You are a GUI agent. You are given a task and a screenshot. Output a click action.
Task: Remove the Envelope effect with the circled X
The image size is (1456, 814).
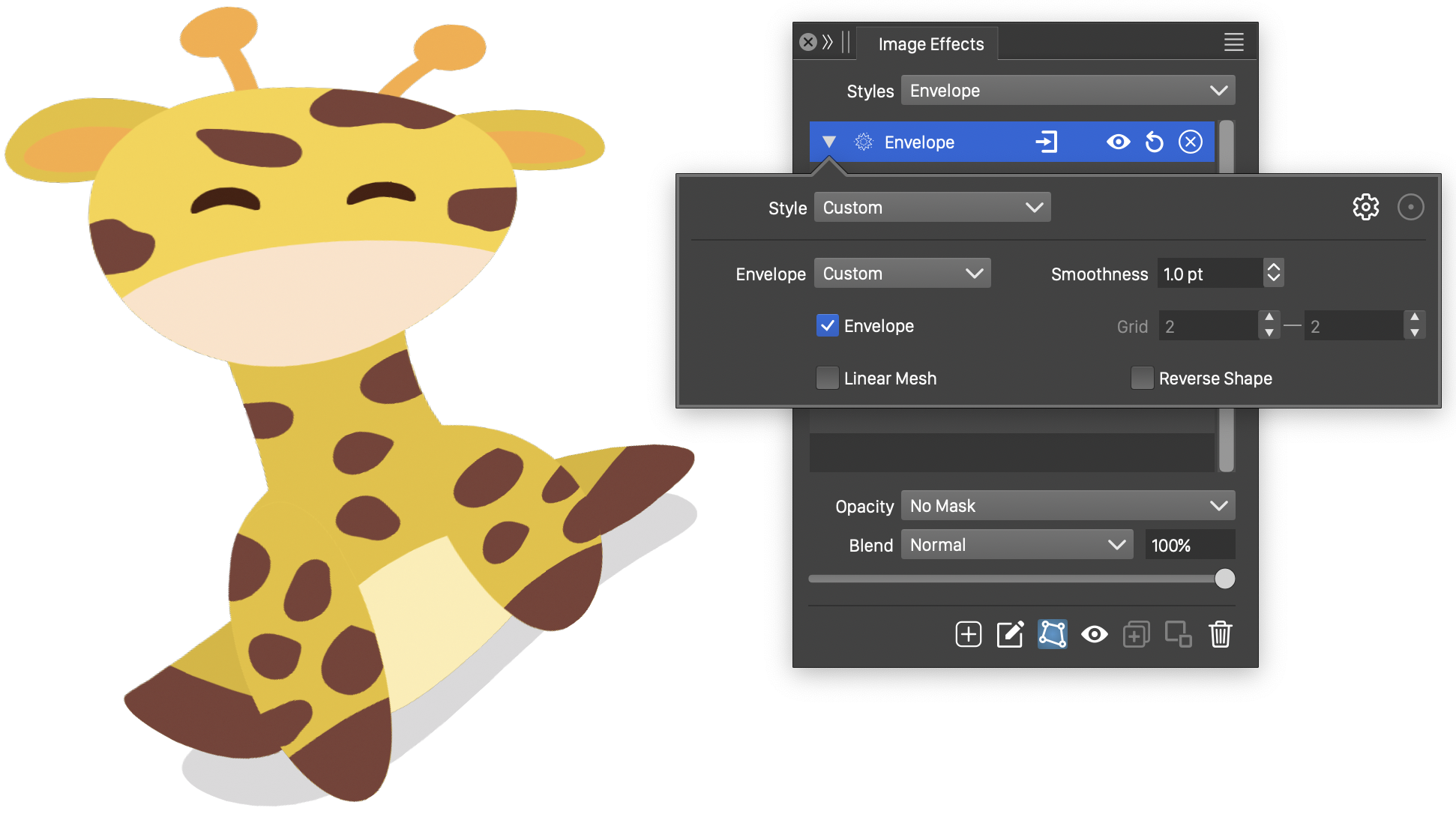(x=1190, y=142)
